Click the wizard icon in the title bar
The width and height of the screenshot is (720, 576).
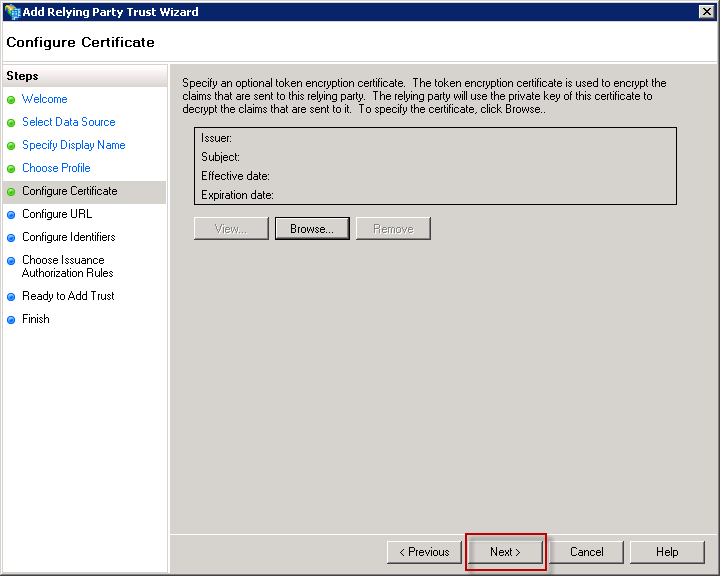12,11
